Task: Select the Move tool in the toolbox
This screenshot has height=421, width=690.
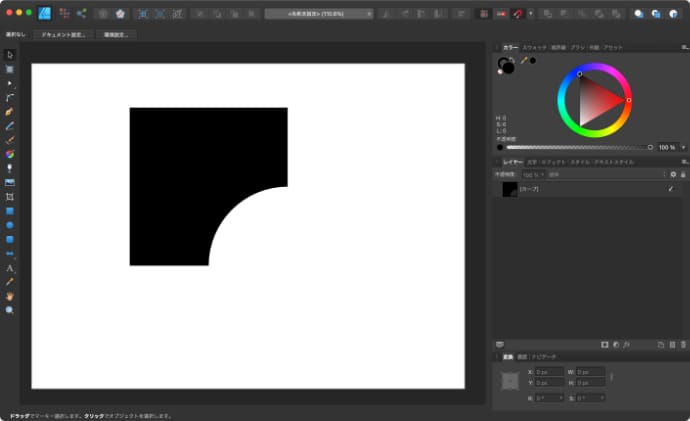Action: (x=10, y=54)
